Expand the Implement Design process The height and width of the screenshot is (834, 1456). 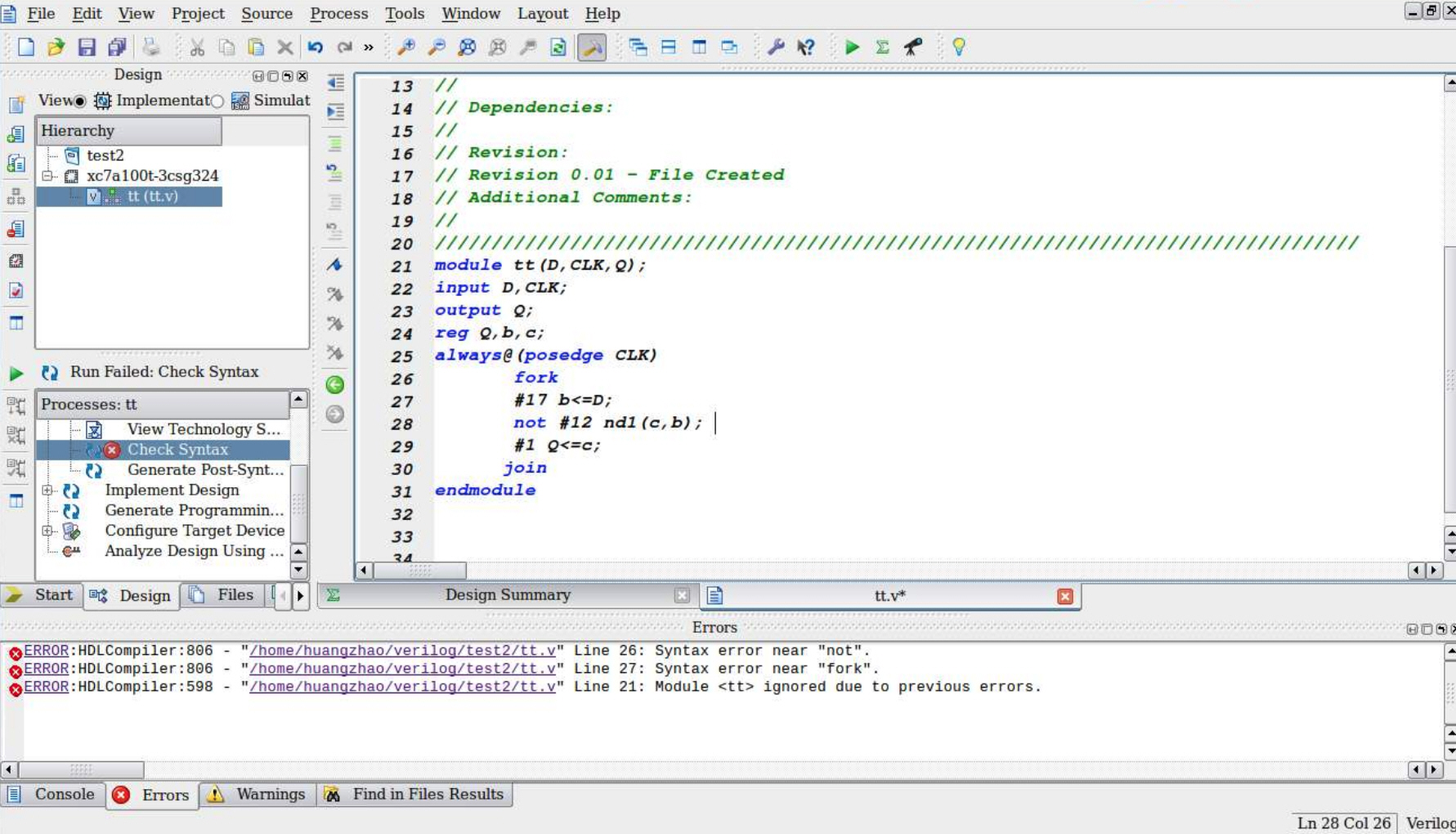tap(47, 491)
